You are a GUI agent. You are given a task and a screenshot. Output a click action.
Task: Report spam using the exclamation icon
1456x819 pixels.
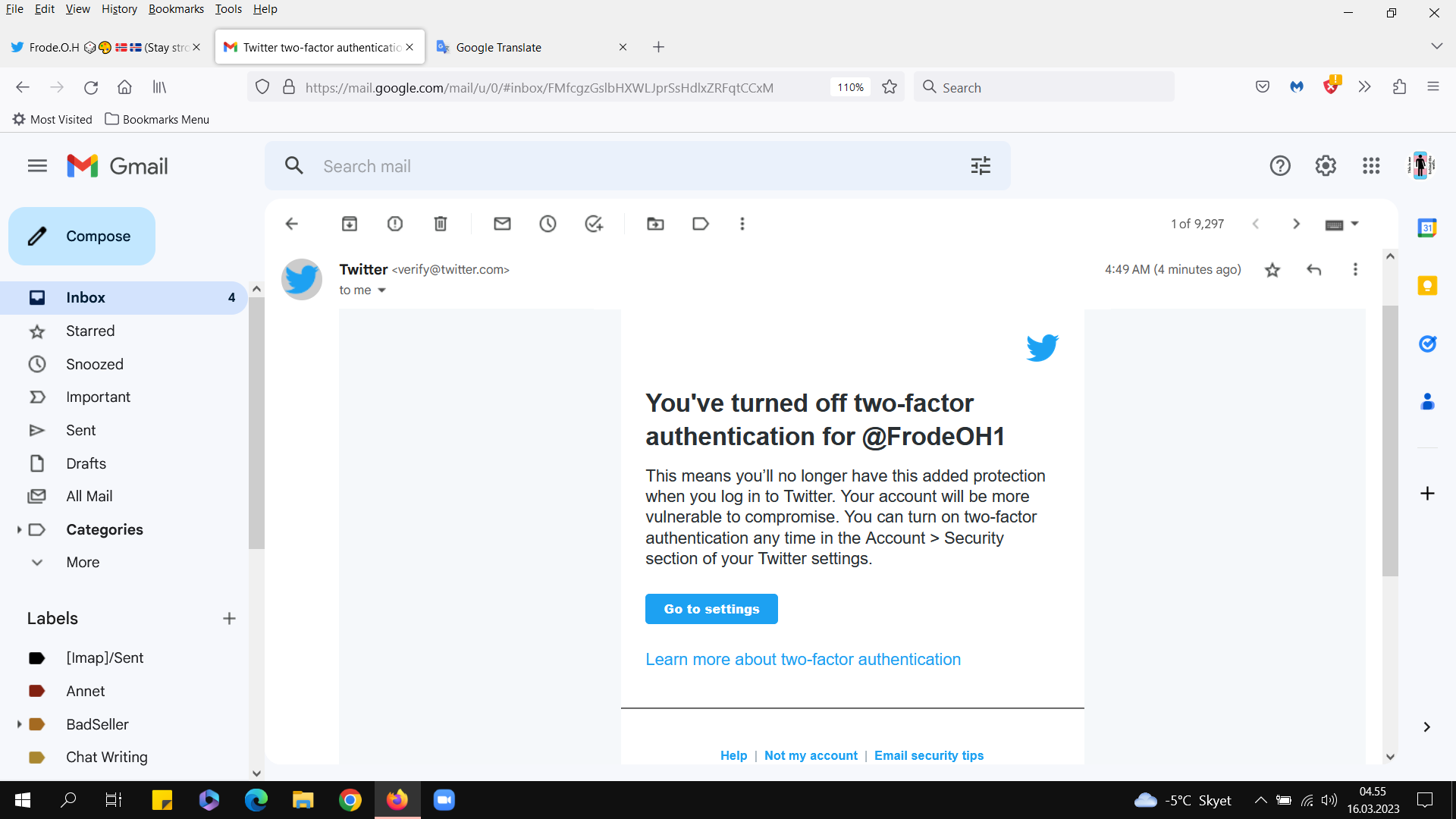(395, 224)
